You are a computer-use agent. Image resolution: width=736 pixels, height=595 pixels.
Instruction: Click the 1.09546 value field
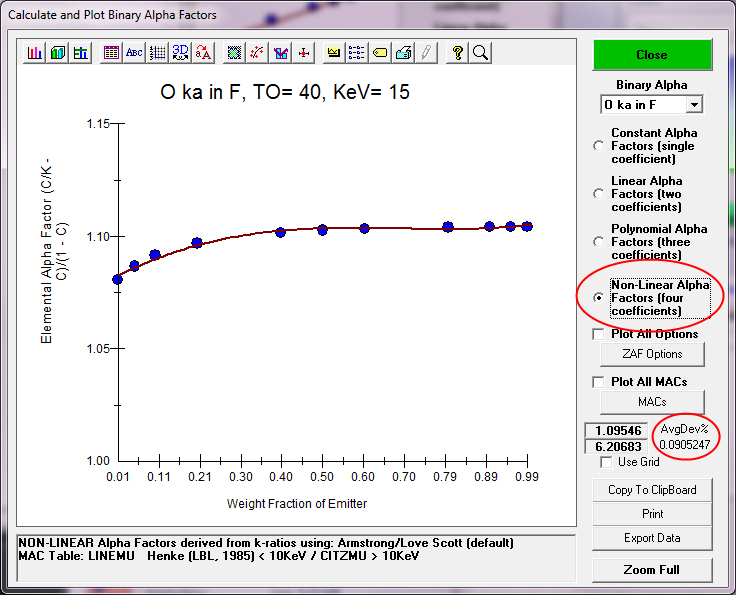[x=616, y=431]
